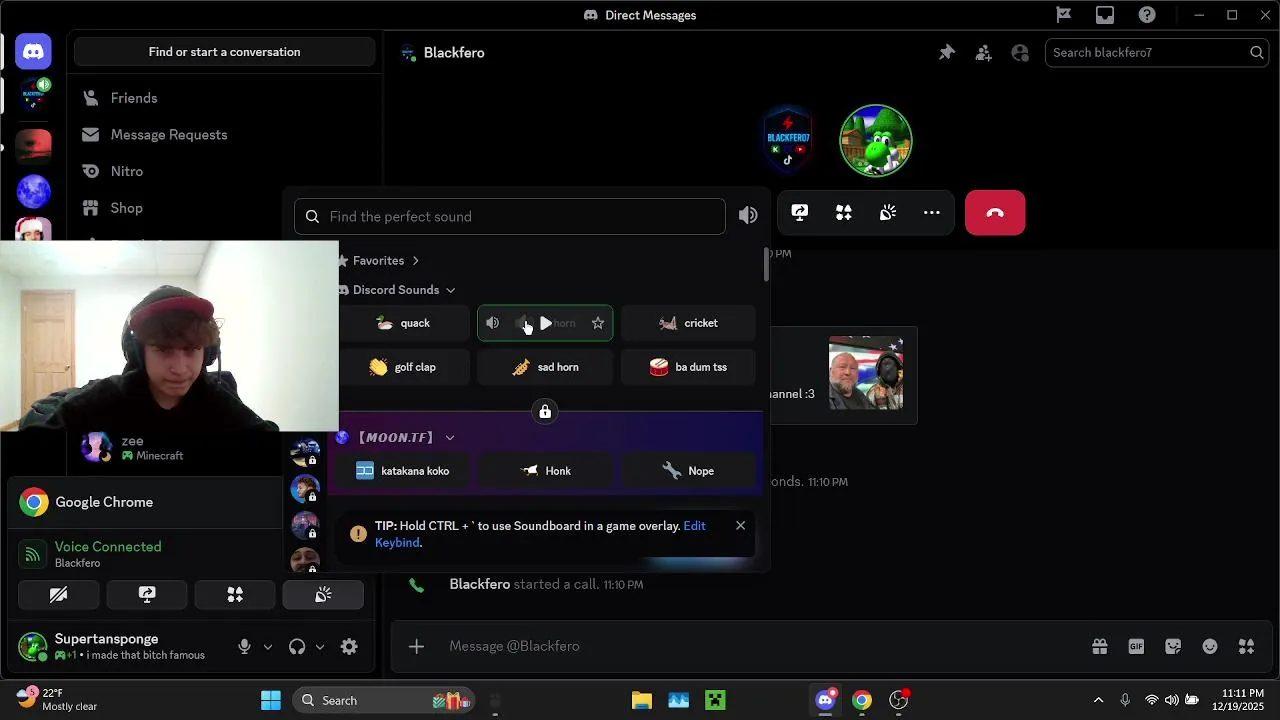Click the Search blackfero7 field
The width and height of the screenshot is (1280, 720).
point(1157,53)
